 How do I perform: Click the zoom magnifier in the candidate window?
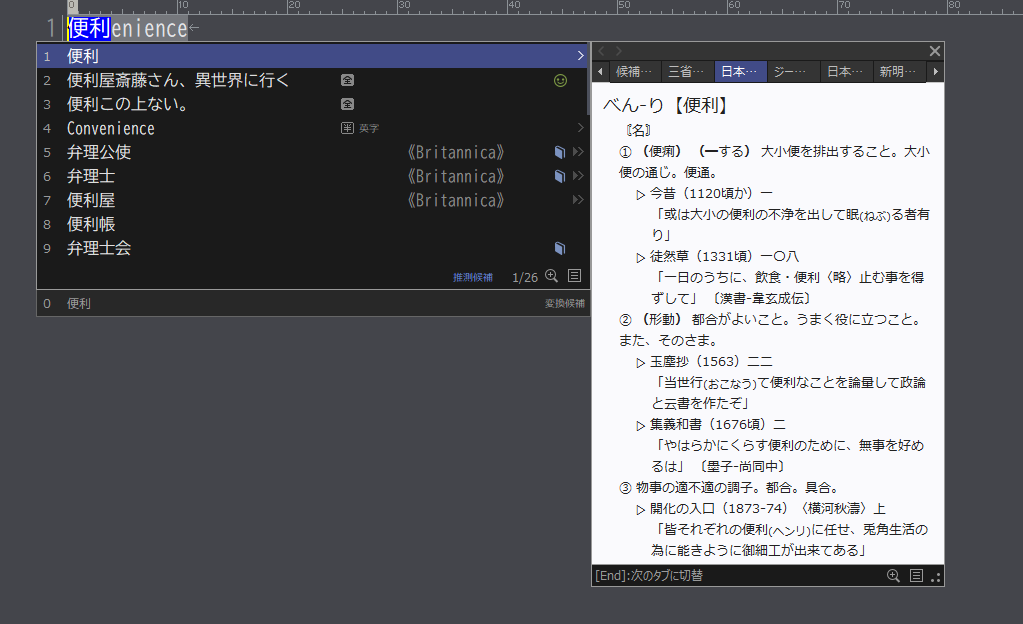point(551,276)
